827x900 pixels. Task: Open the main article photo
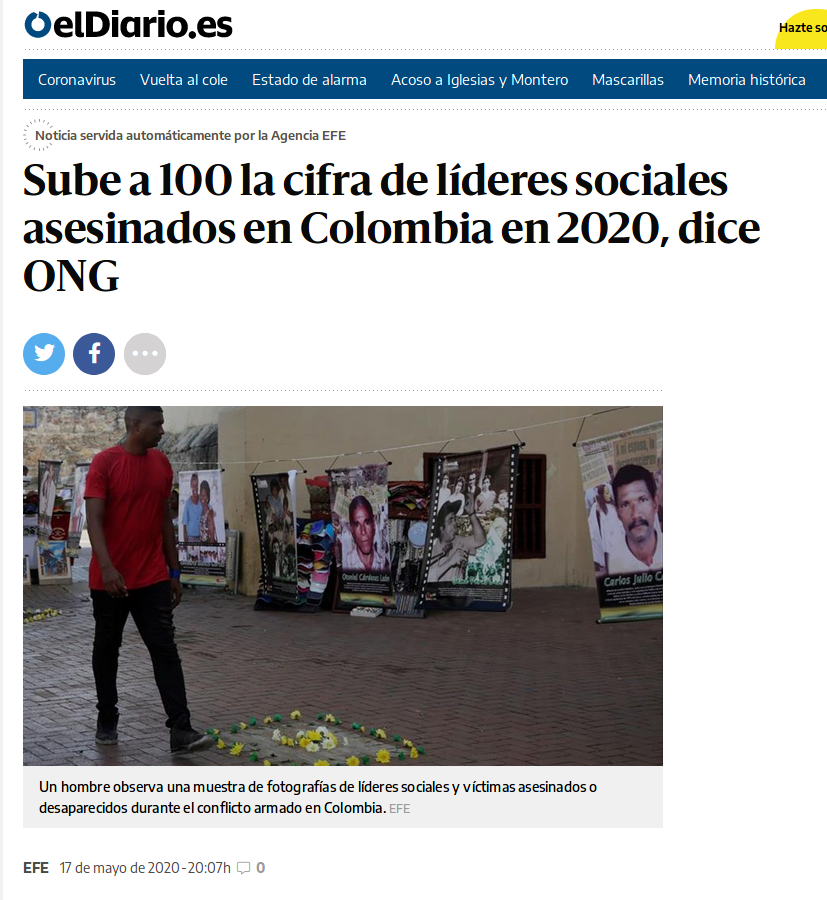[x=343, y=585]
